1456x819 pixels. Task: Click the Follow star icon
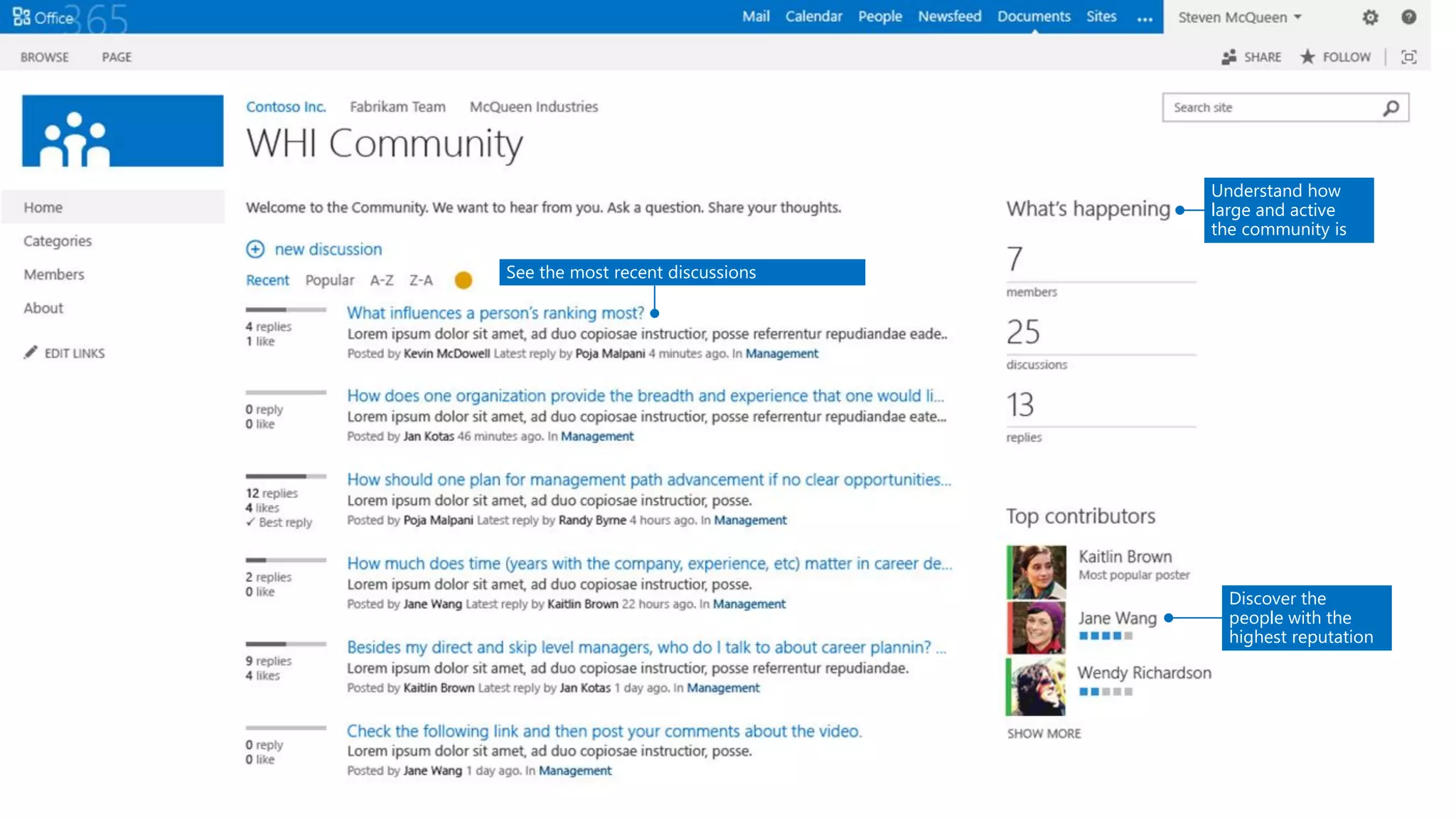click(x=1307, y=57)
